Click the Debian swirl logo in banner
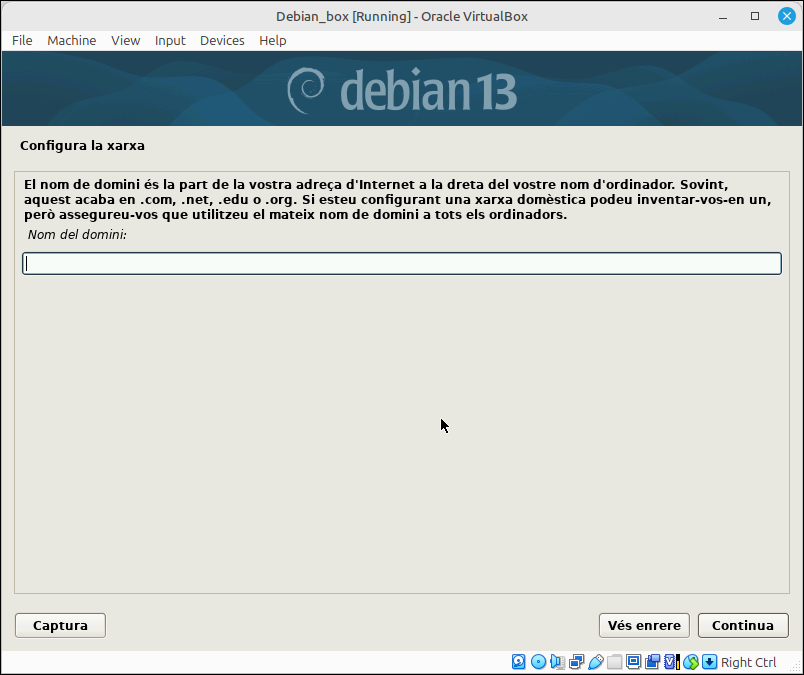This screenshot has height=675, width=804. pos(306,90)
